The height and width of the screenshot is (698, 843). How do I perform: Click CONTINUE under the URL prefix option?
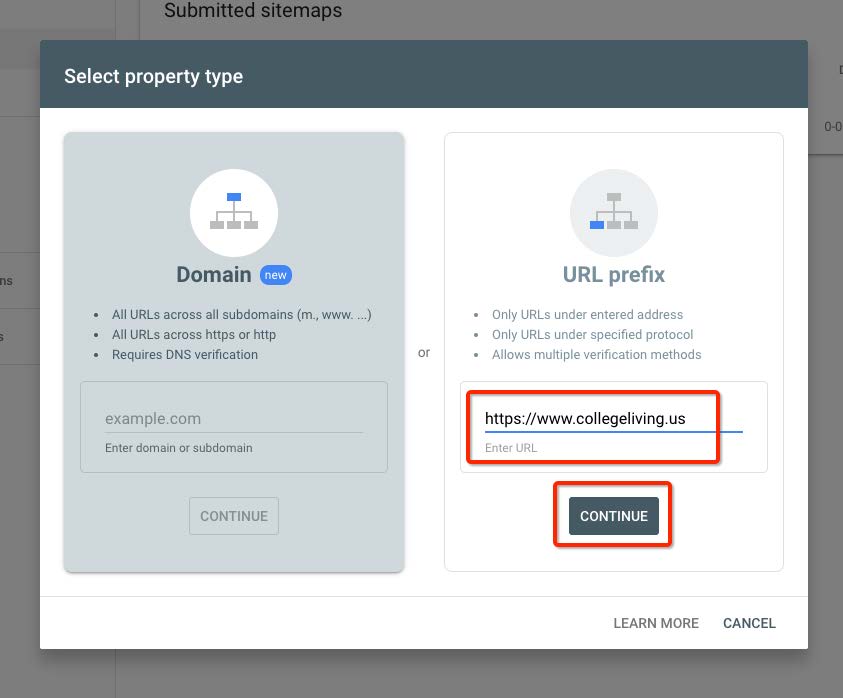[613, 516]
